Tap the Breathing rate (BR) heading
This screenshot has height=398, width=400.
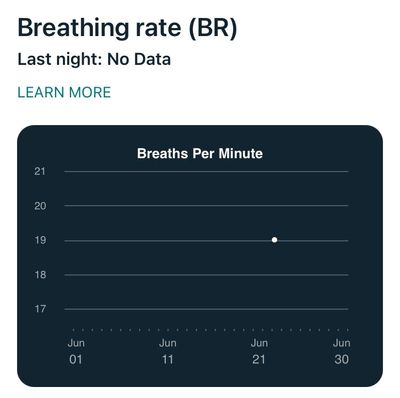click(127, 28)
